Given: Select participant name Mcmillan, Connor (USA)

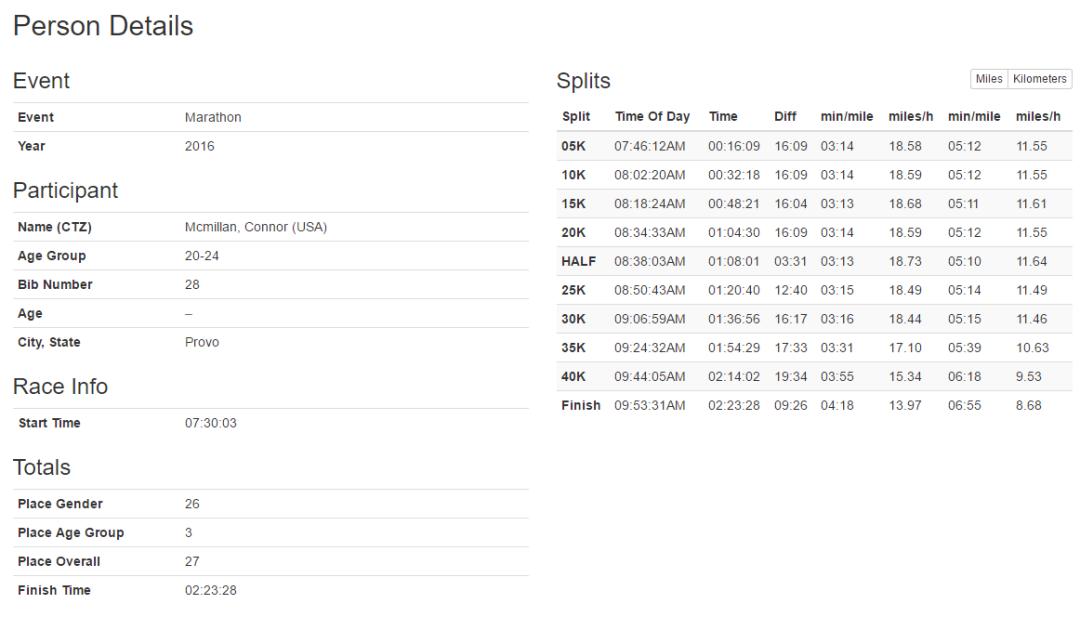Looking at the screenshot, I should coord(256,227).
